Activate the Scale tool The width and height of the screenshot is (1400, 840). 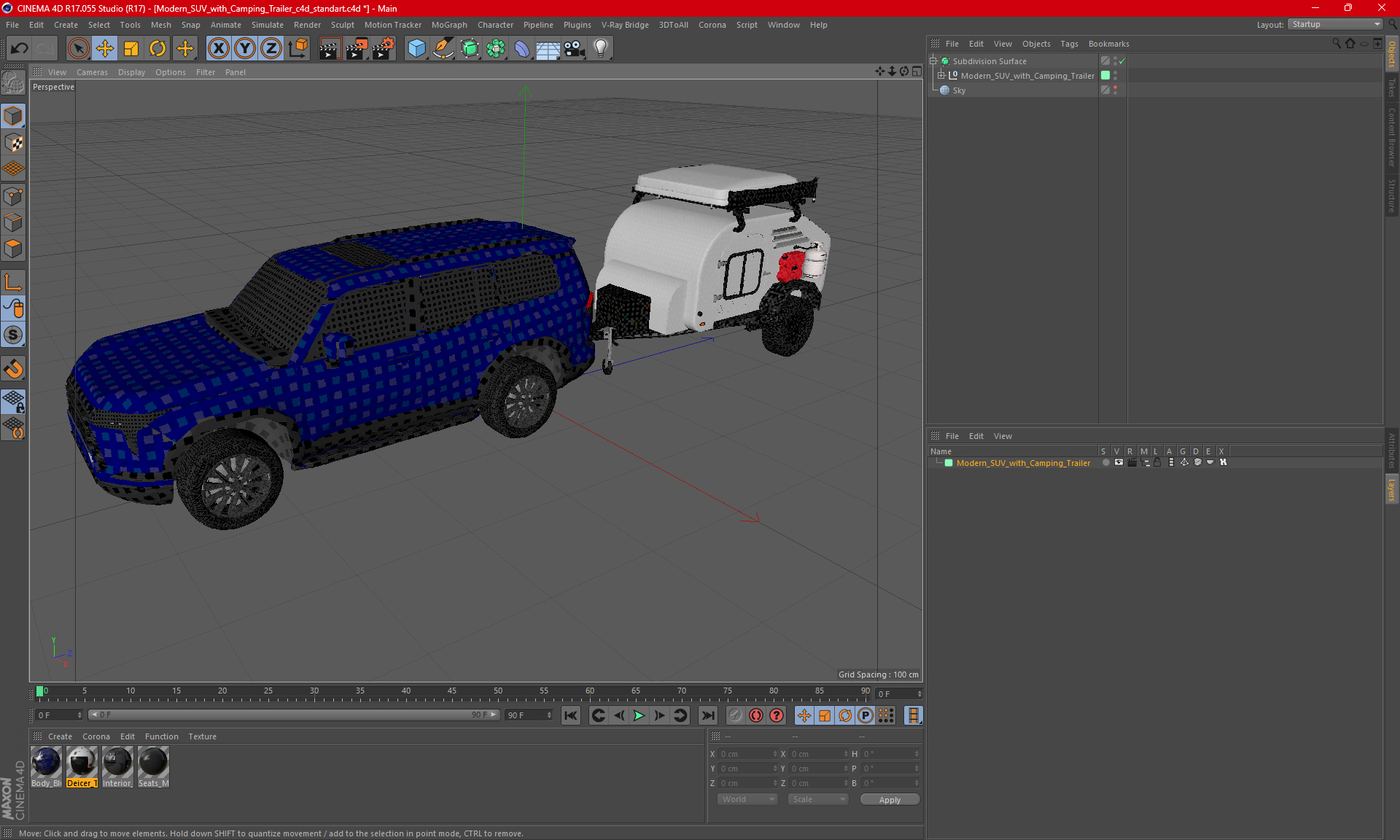[131, 49]
